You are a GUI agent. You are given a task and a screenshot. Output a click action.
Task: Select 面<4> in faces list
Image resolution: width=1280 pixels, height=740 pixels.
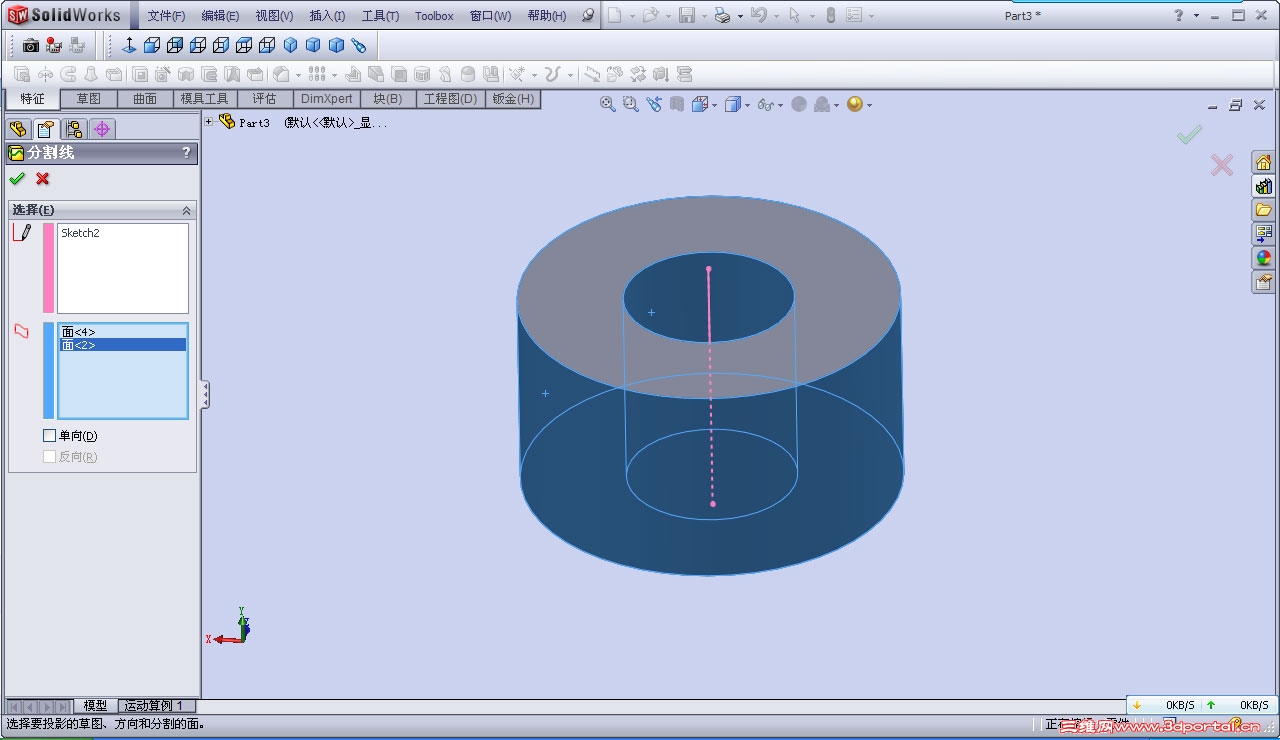click(123, 332)
